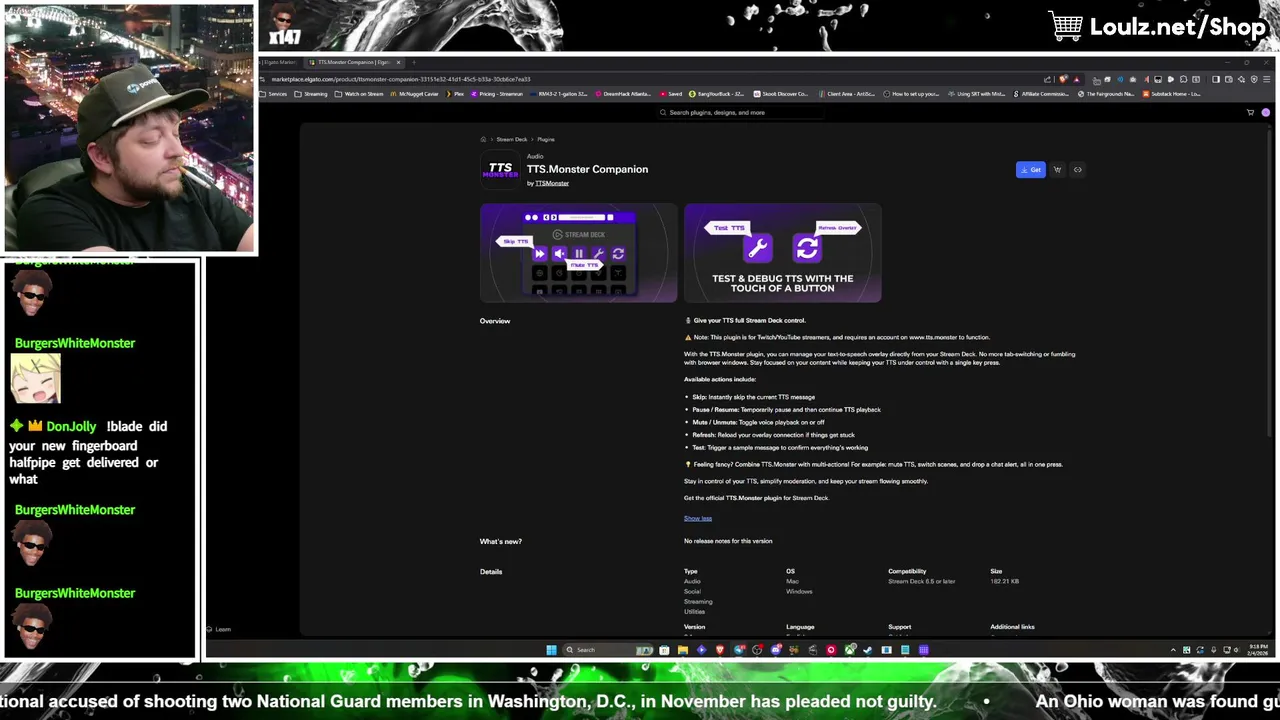Click Windows under OS details
The height and width of the screenshot is (720, 1280).
pyautogui.click(x=799, y=591)
